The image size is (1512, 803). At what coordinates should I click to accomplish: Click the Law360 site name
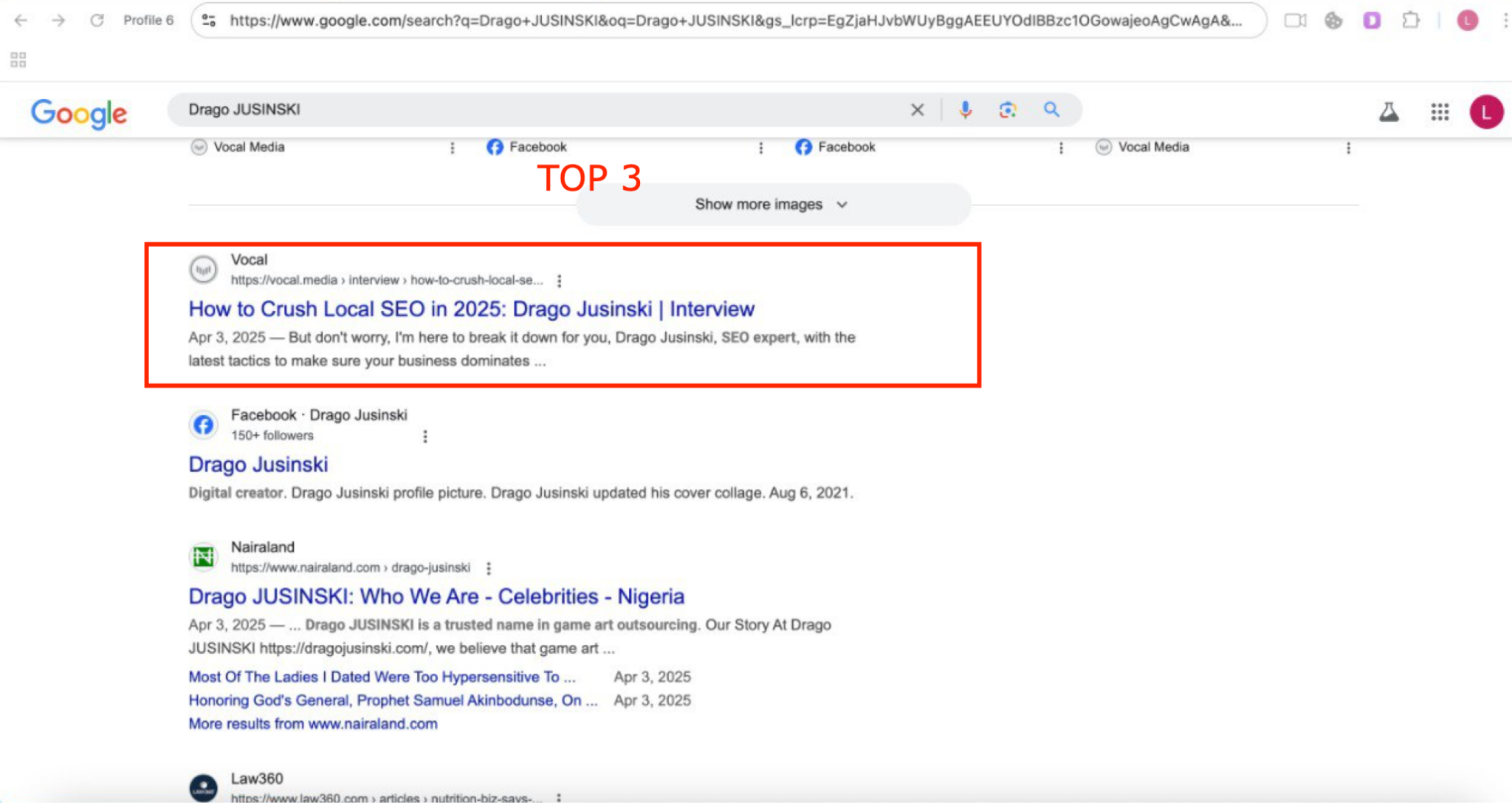coord(257,779)
